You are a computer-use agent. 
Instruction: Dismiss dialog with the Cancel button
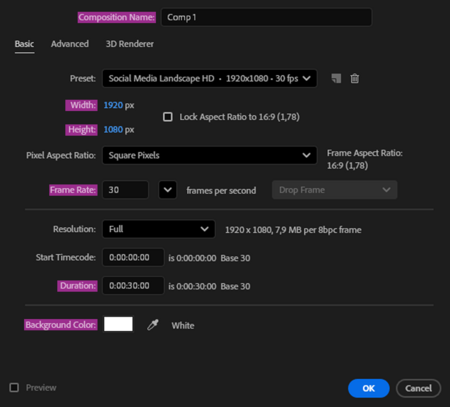point(418,388)
